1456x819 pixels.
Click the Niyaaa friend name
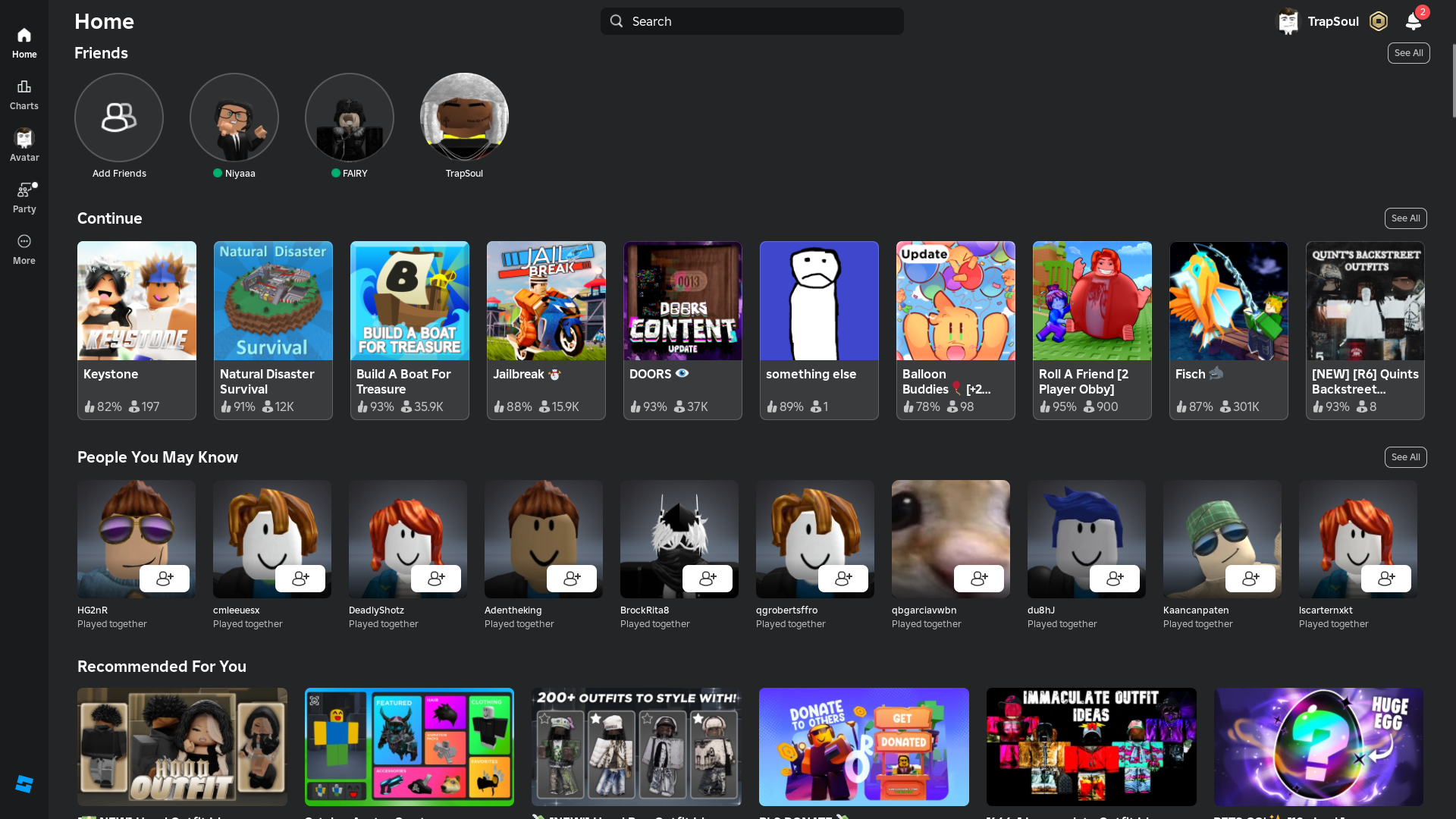240,174
